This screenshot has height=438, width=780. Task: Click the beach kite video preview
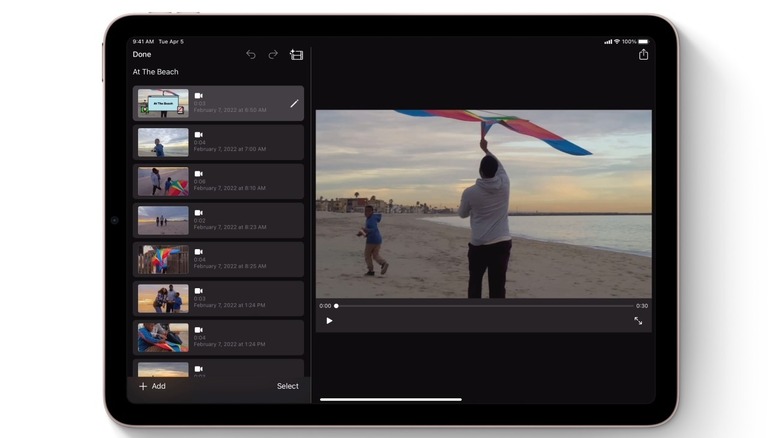pos(483,203)
